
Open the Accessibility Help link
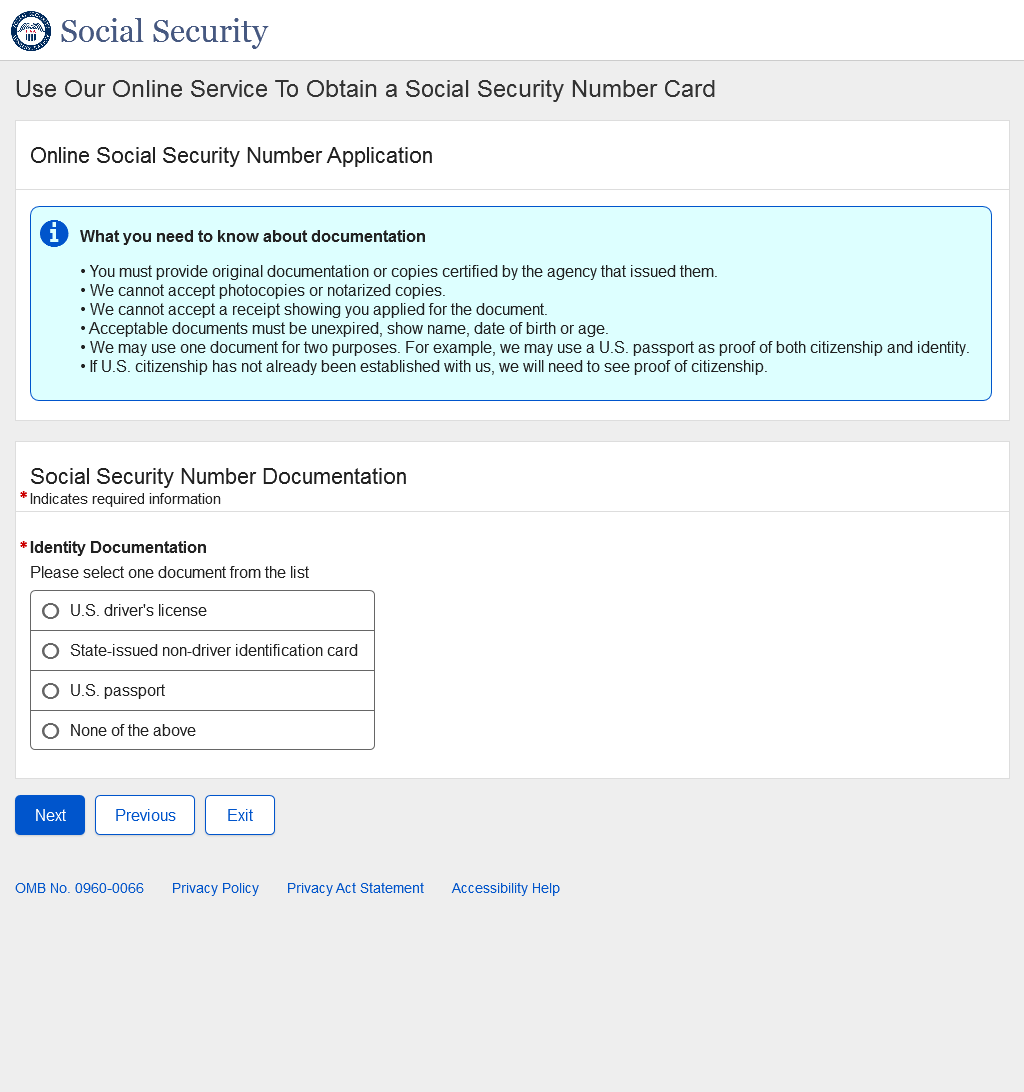pos(505,888)
